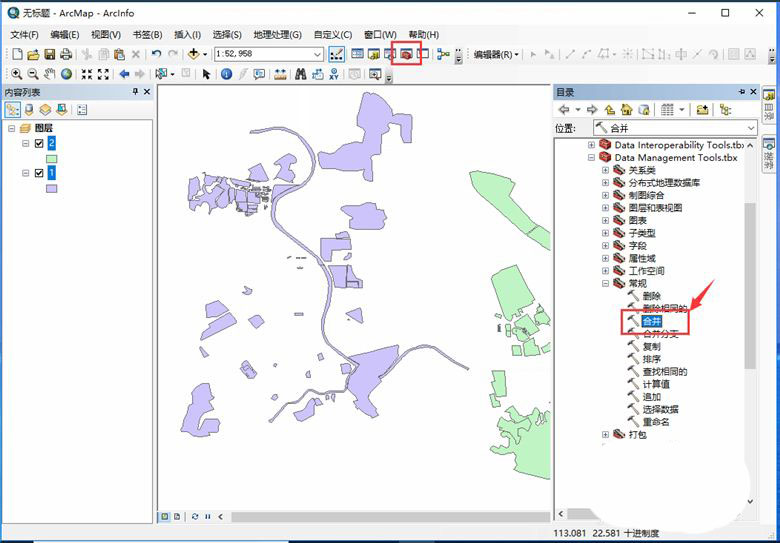Collapse the 图层 data frame node

tap(11, 128)
